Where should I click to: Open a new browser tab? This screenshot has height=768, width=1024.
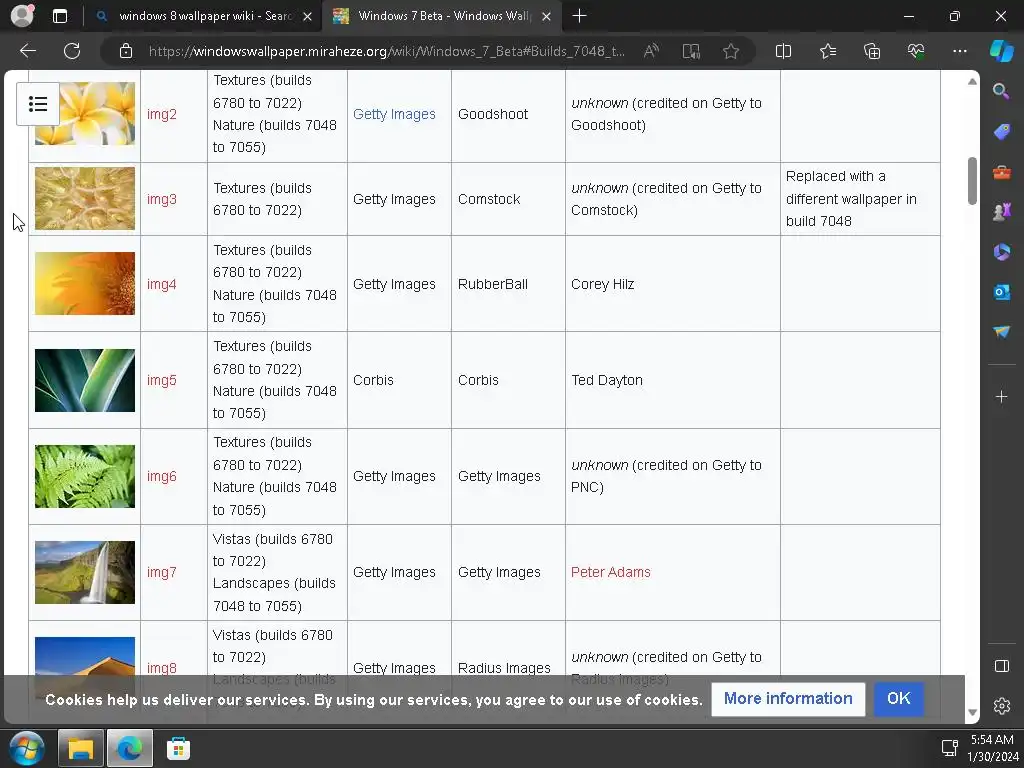tap(579, 16)
